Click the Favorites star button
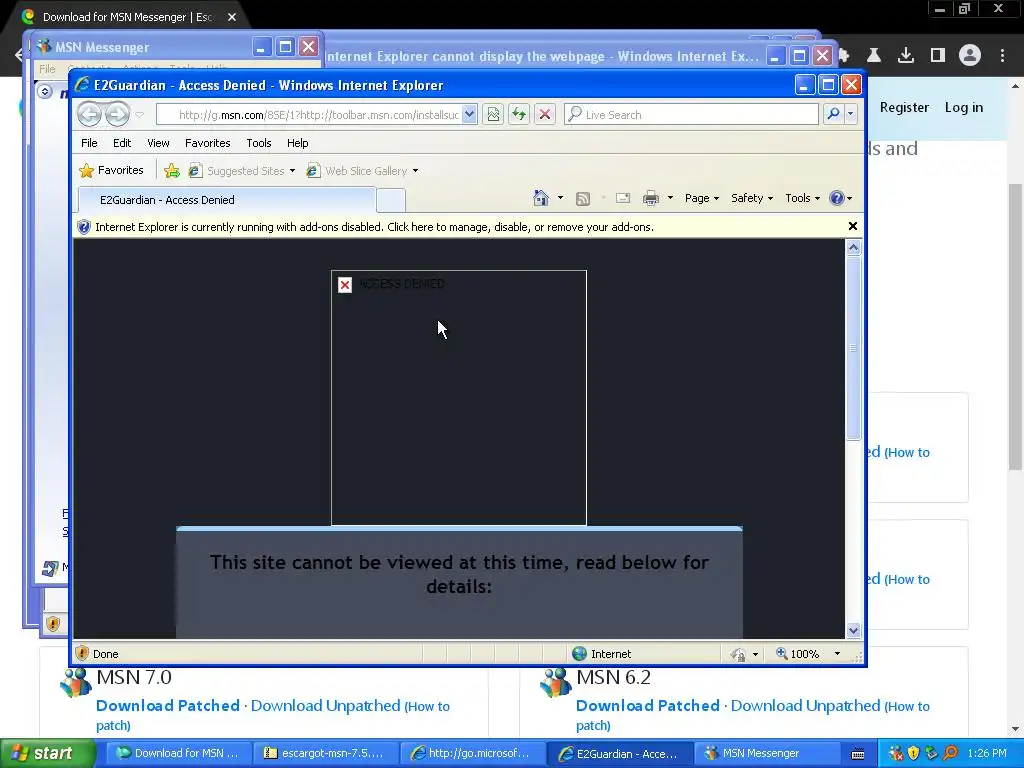Viewport: 1024px width, 768px height. tap(111, 170)
